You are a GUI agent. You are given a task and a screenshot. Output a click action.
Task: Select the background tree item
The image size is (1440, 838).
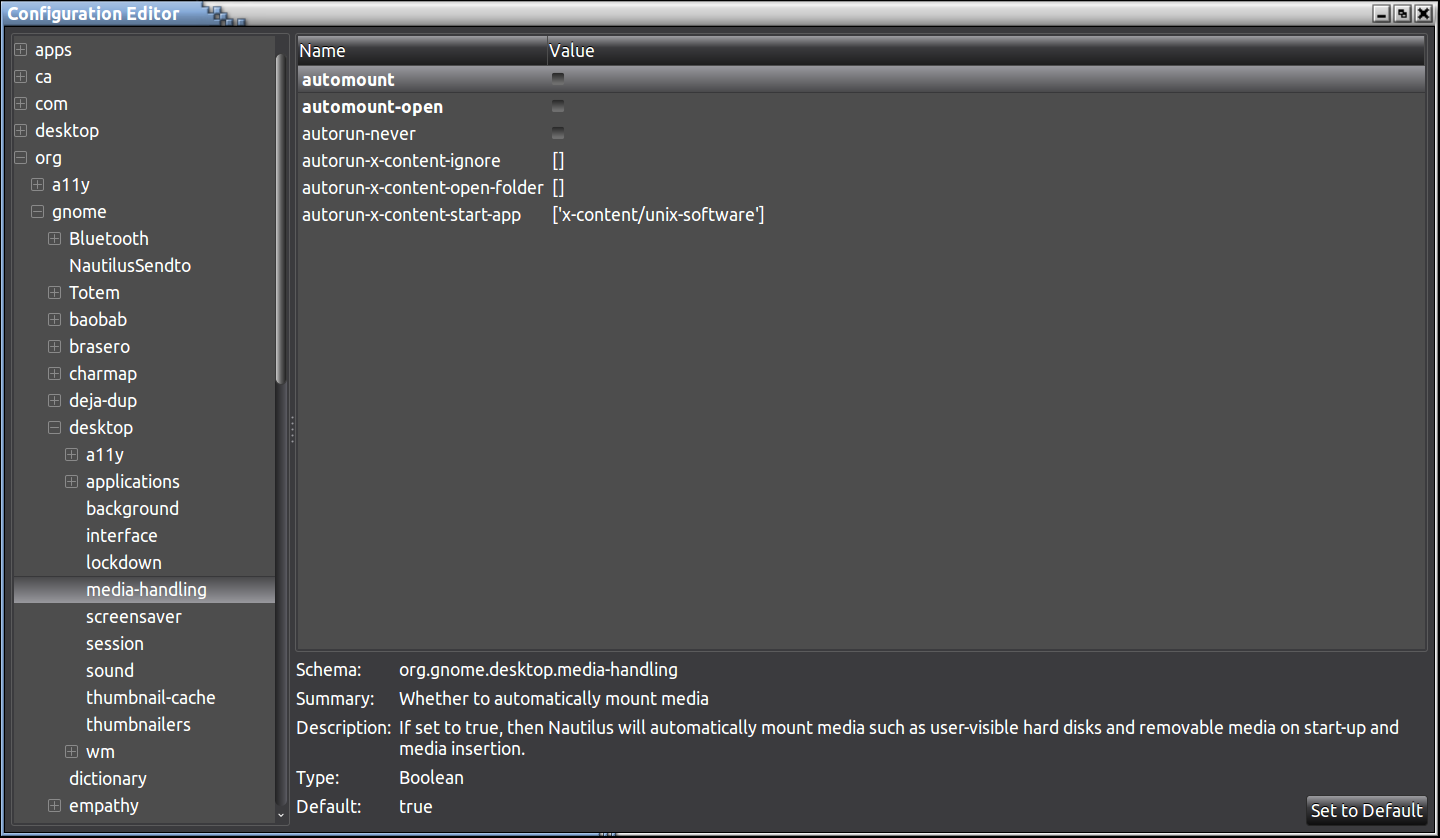132,508
